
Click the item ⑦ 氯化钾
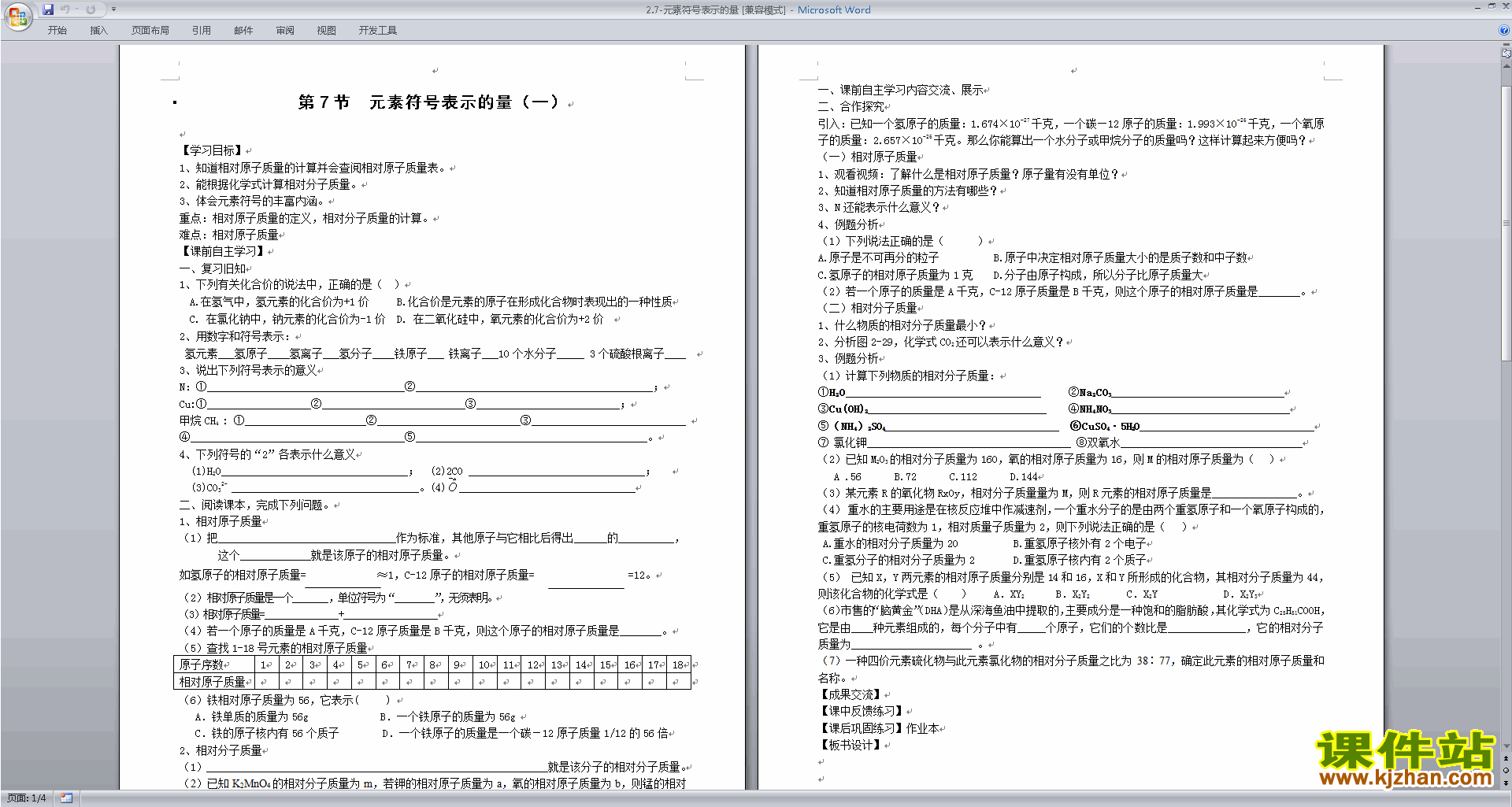842,442
